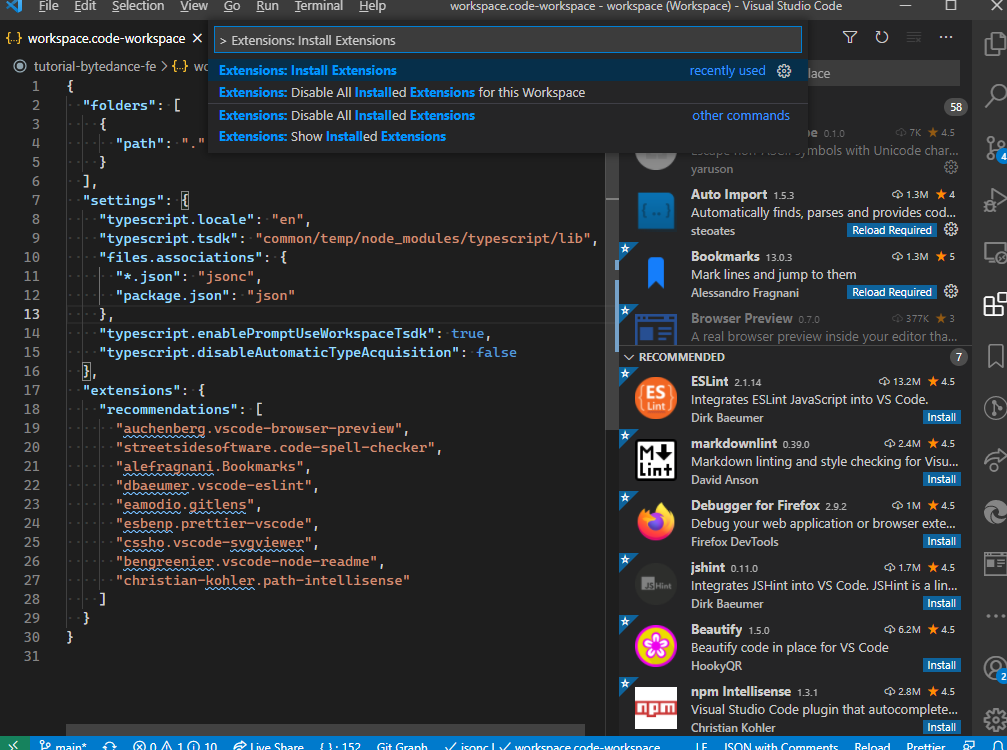Choose Extensions: Show Installed Extensions command

507,137
